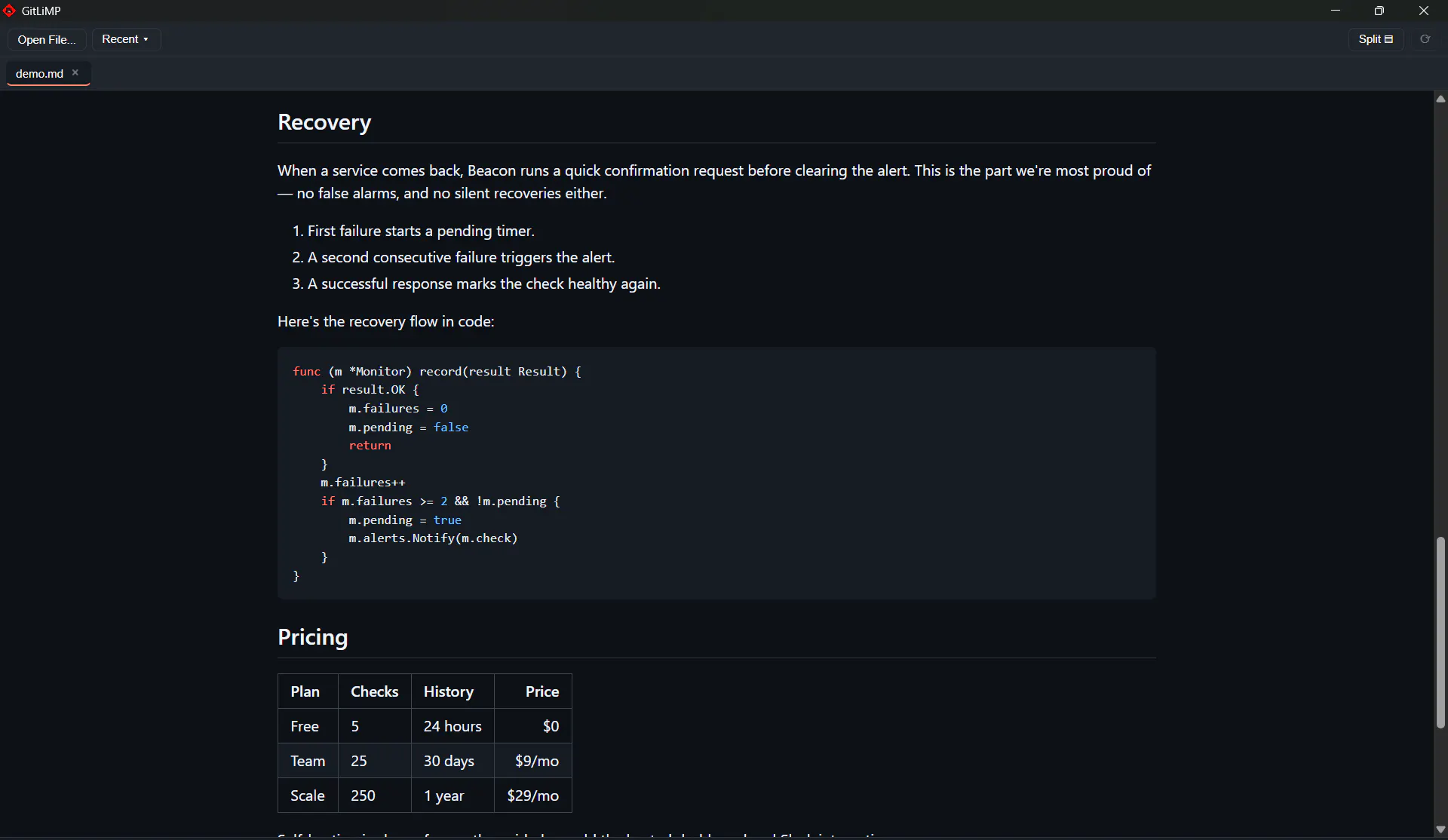Click the refresh icon beside Split
Image resolution: width=1448 pixels, height=840 pixels.
click(1425, 39)
